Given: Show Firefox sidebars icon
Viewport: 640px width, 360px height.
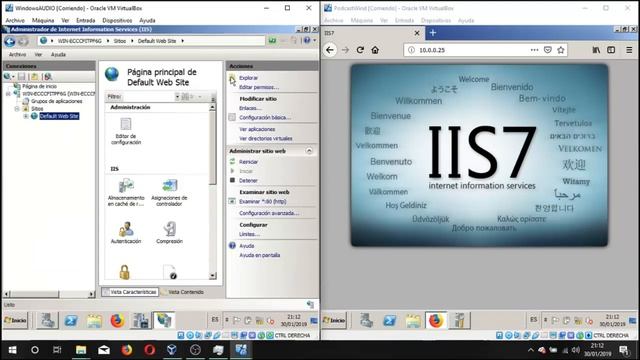Looking at the screenshot, I should (611, 50).
